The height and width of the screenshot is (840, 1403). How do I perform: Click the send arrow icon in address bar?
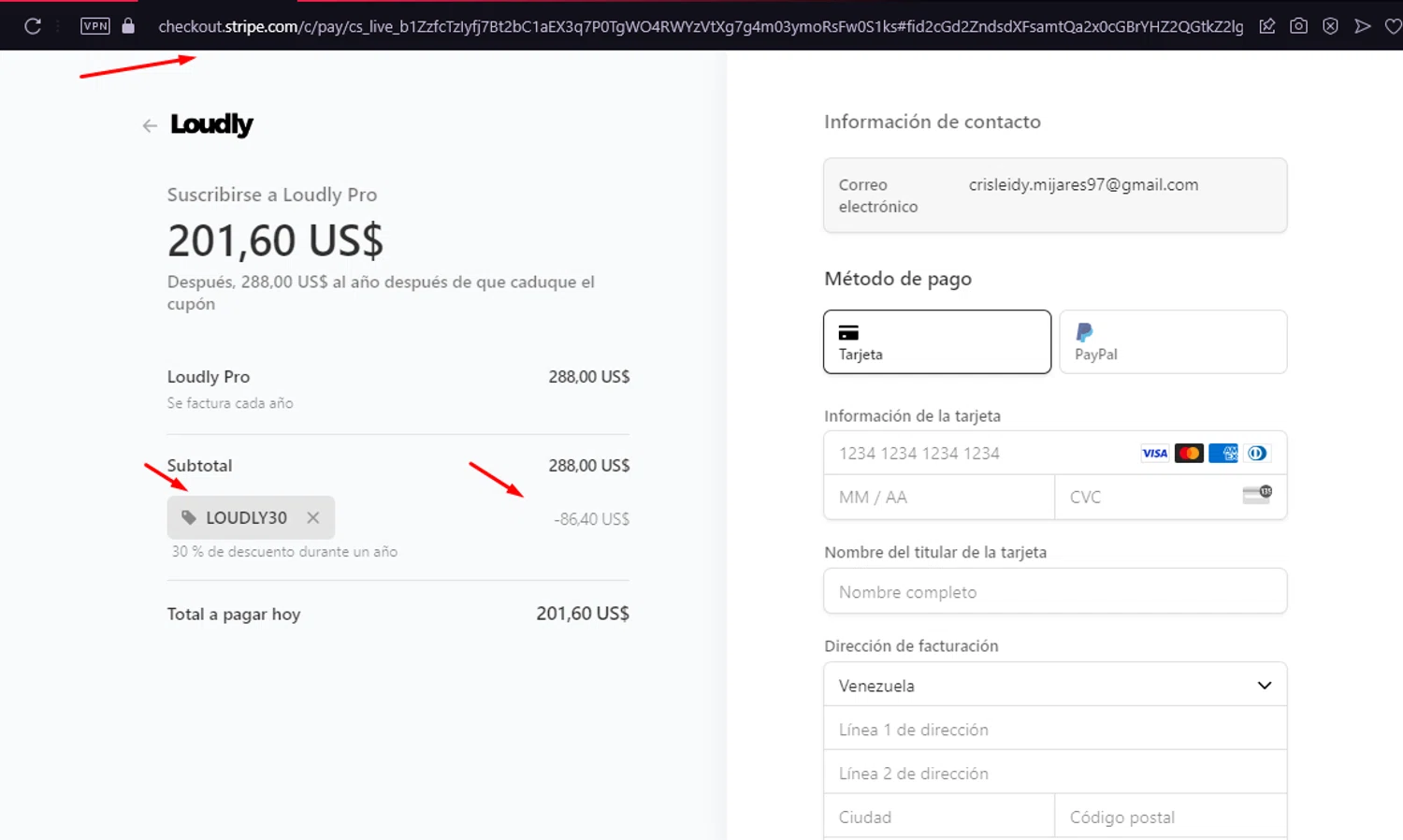(x=1362, y=26)
